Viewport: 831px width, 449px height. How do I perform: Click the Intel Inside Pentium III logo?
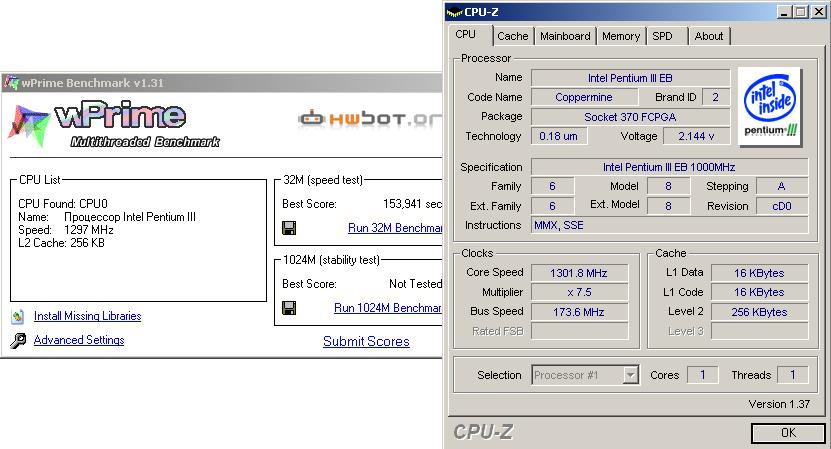click(x=770, y=107)
